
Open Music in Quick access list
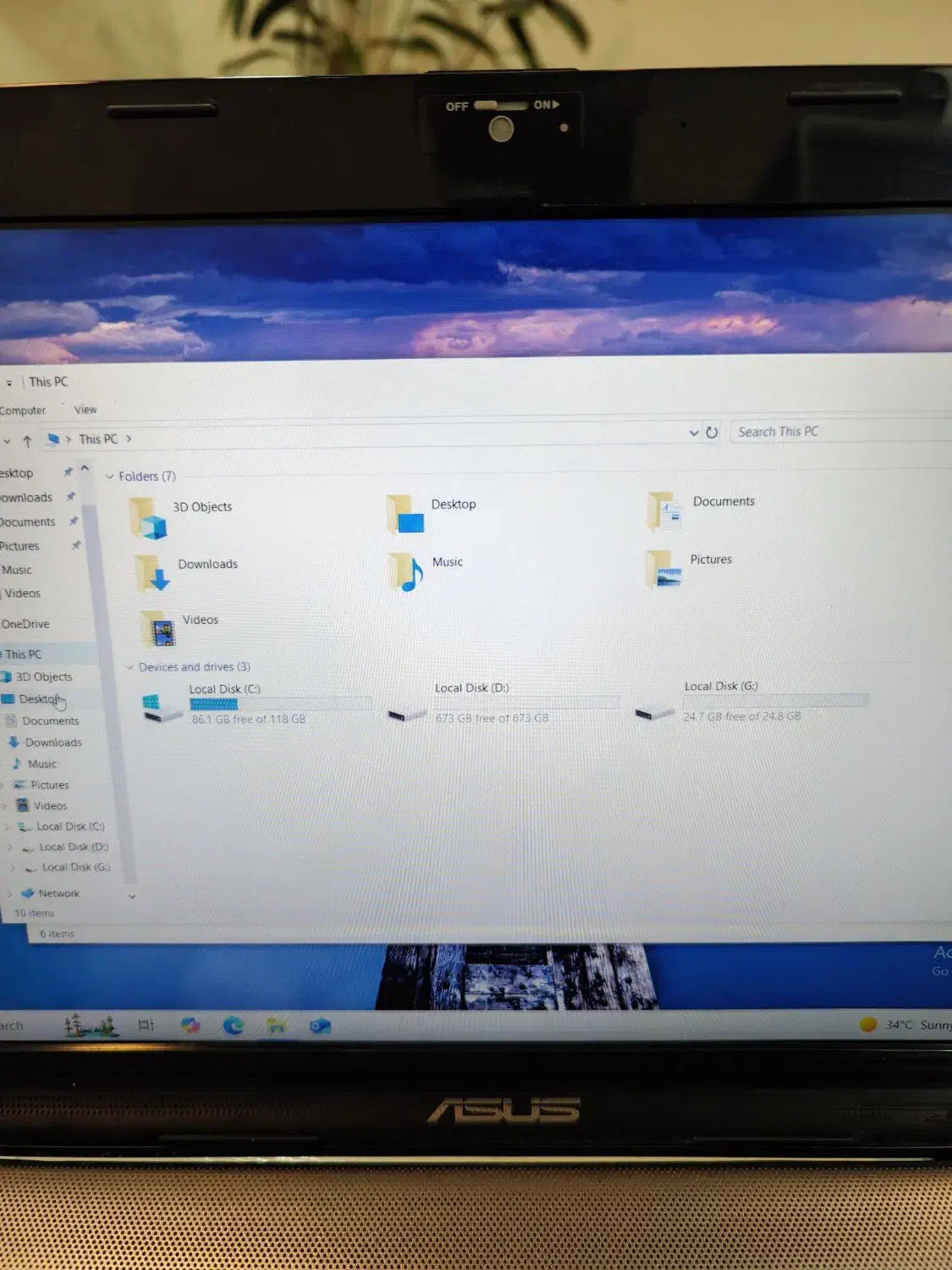(x=16, y=570)
